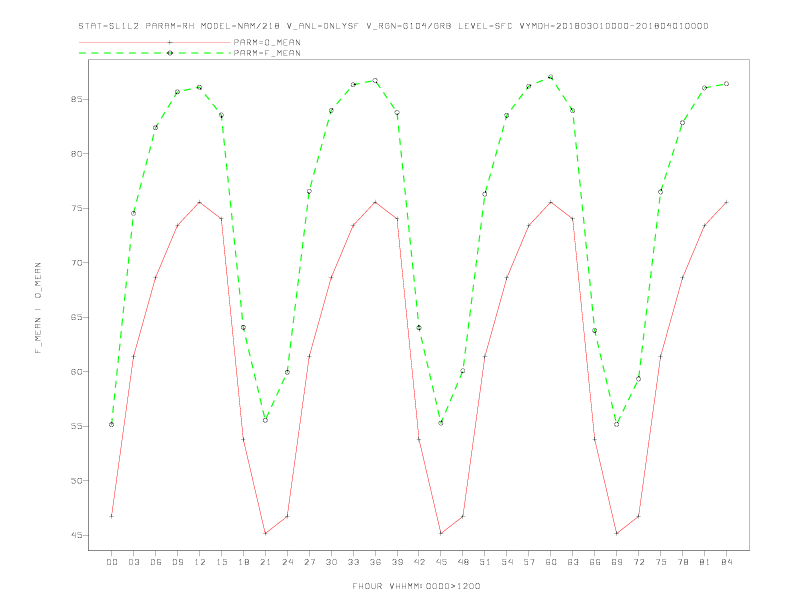Click the x-axis tick label 63

tap(573, 562)
